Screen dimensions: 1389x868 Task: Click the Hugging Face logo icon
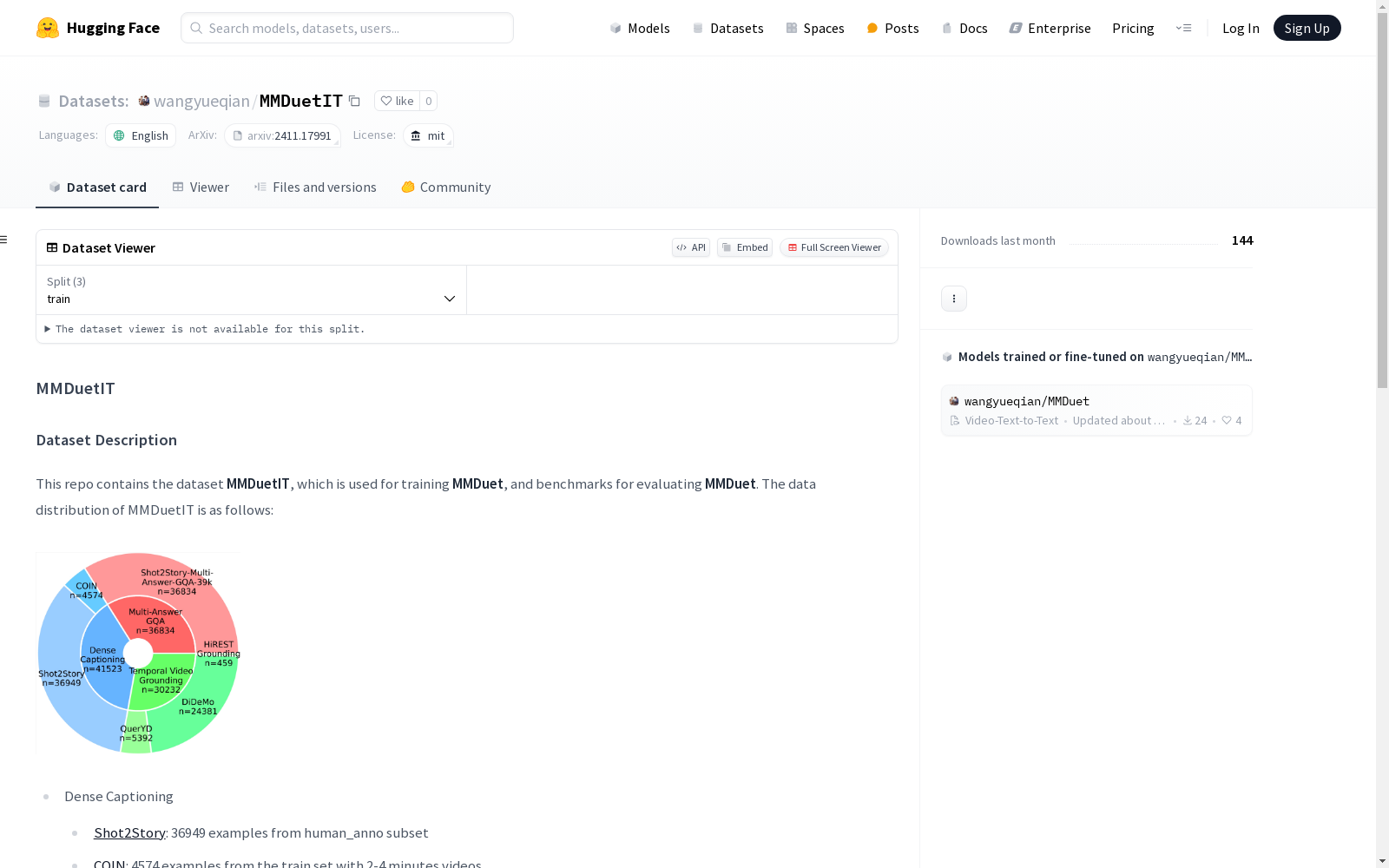pyautogui.click(x=48, y=28)
